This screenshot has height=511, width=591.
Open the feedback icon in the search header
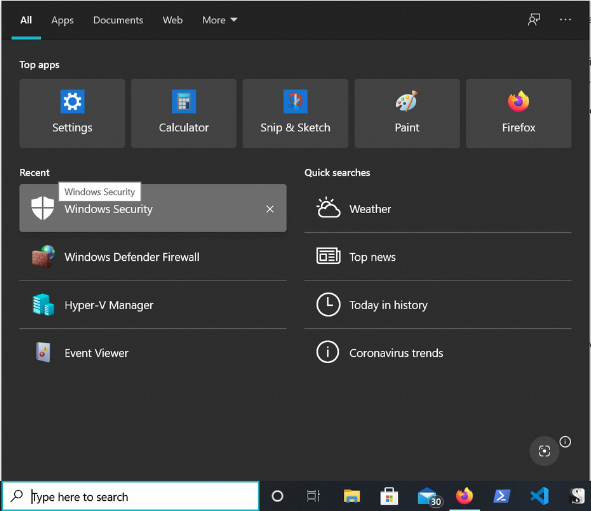534,20
